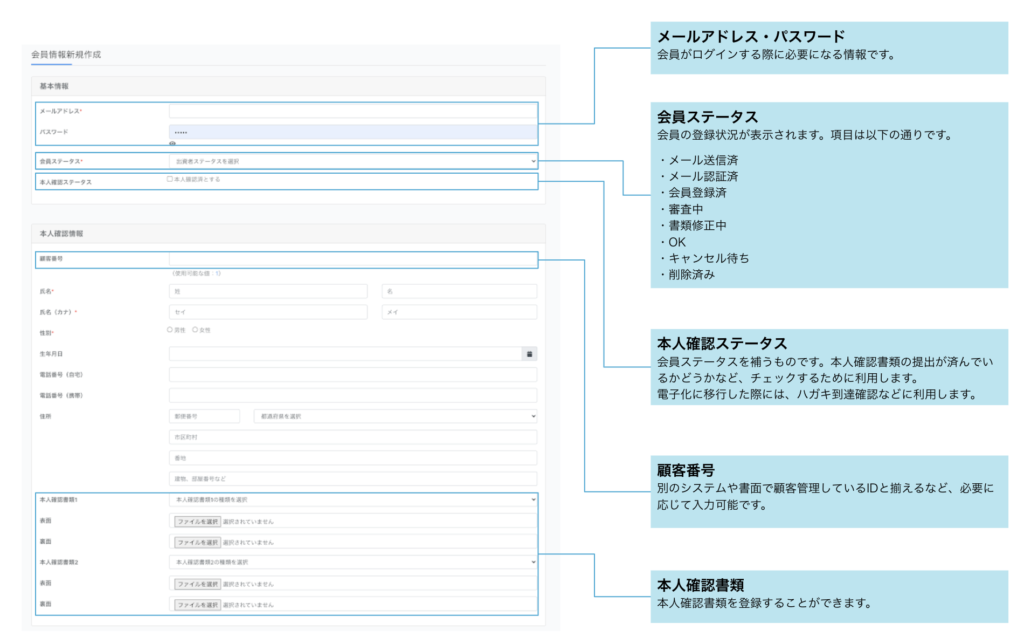Open the 会員ステータス dropdown
Image resolution: width=1024 pixels, height=644 pixels.
(353, 161)
